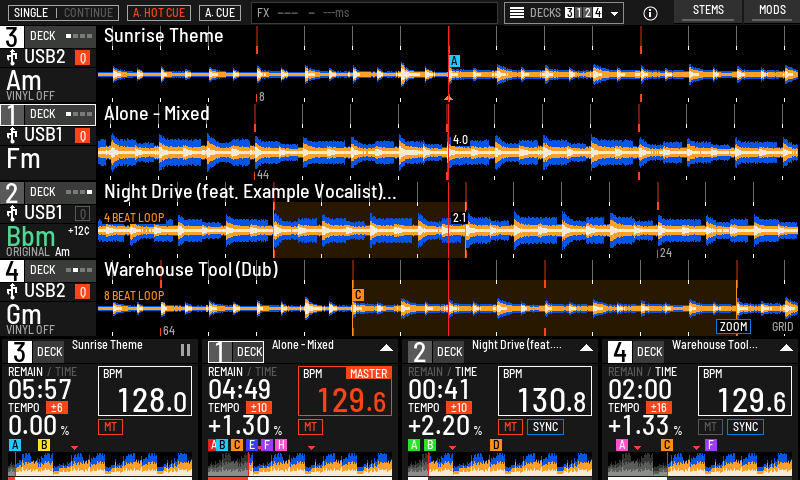Toggle MT master tempo on deck 4
This screenshot has height=480, width=800.
tap(710, 427)
